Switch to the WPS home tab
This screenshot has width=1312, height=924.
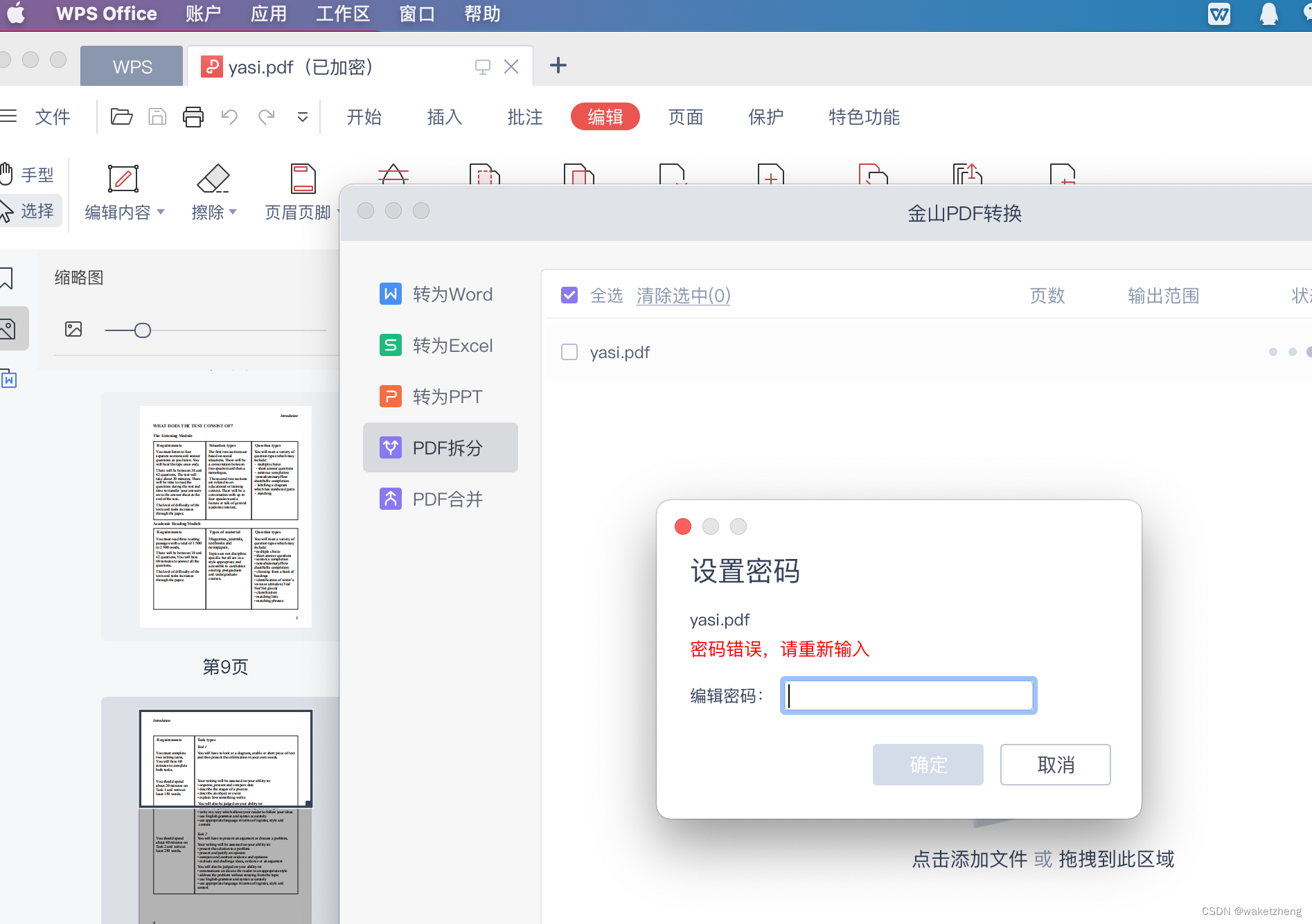132,66
